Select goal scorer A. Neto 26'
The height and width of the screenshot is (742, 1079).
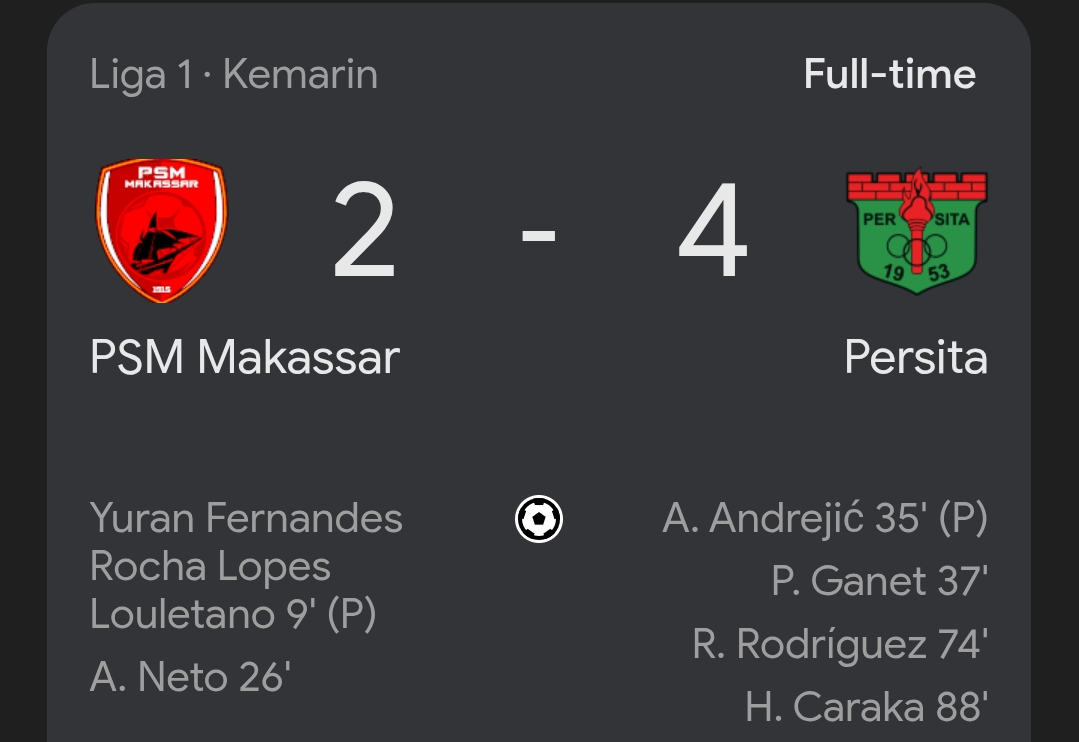pos(190,677)
